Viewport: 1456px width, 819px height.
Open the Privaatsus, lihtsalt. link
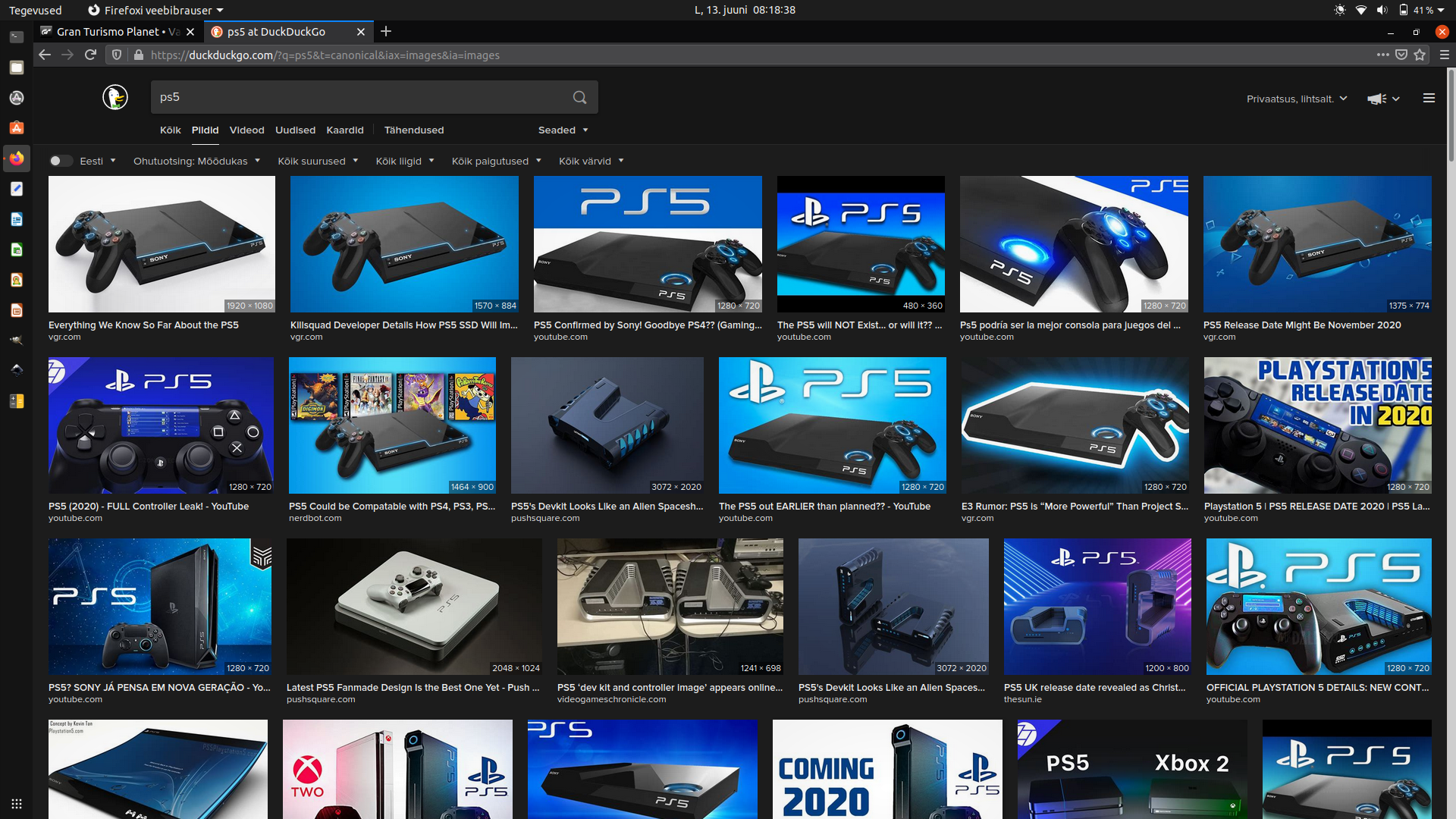tap(1296, 99)
